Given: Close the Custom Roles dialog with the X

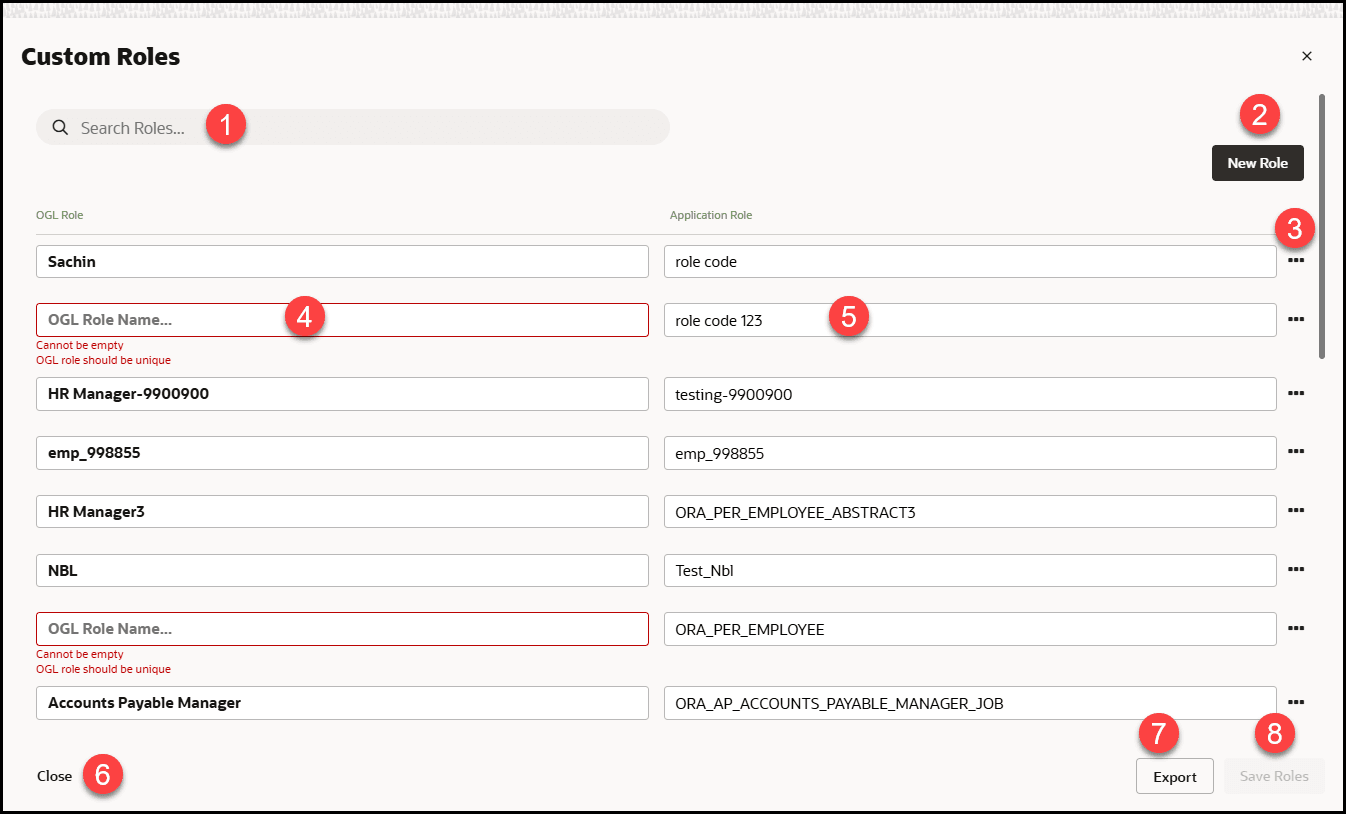Looking at the screenshot, I should click(x=1307, y=56).
